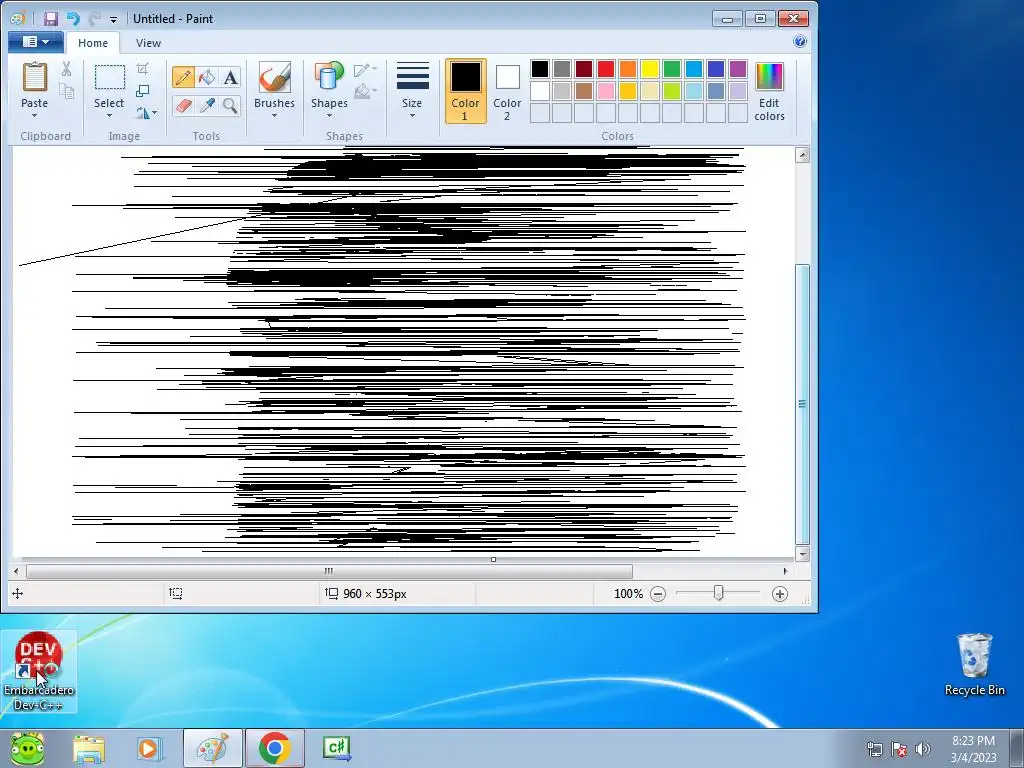Select the Text tool
Viewport: 1024px width, 768px height.
[x=231, y=77]
